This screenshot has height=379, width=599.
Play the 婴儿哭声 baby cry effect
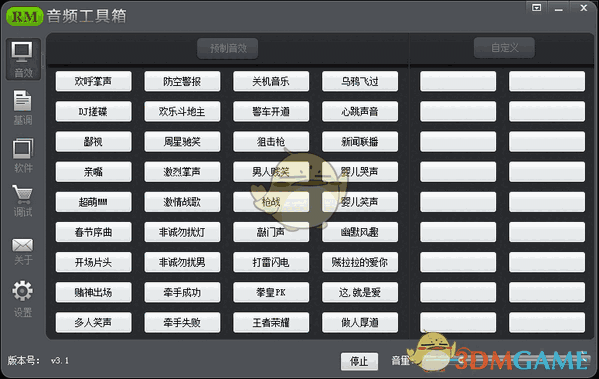360,172
